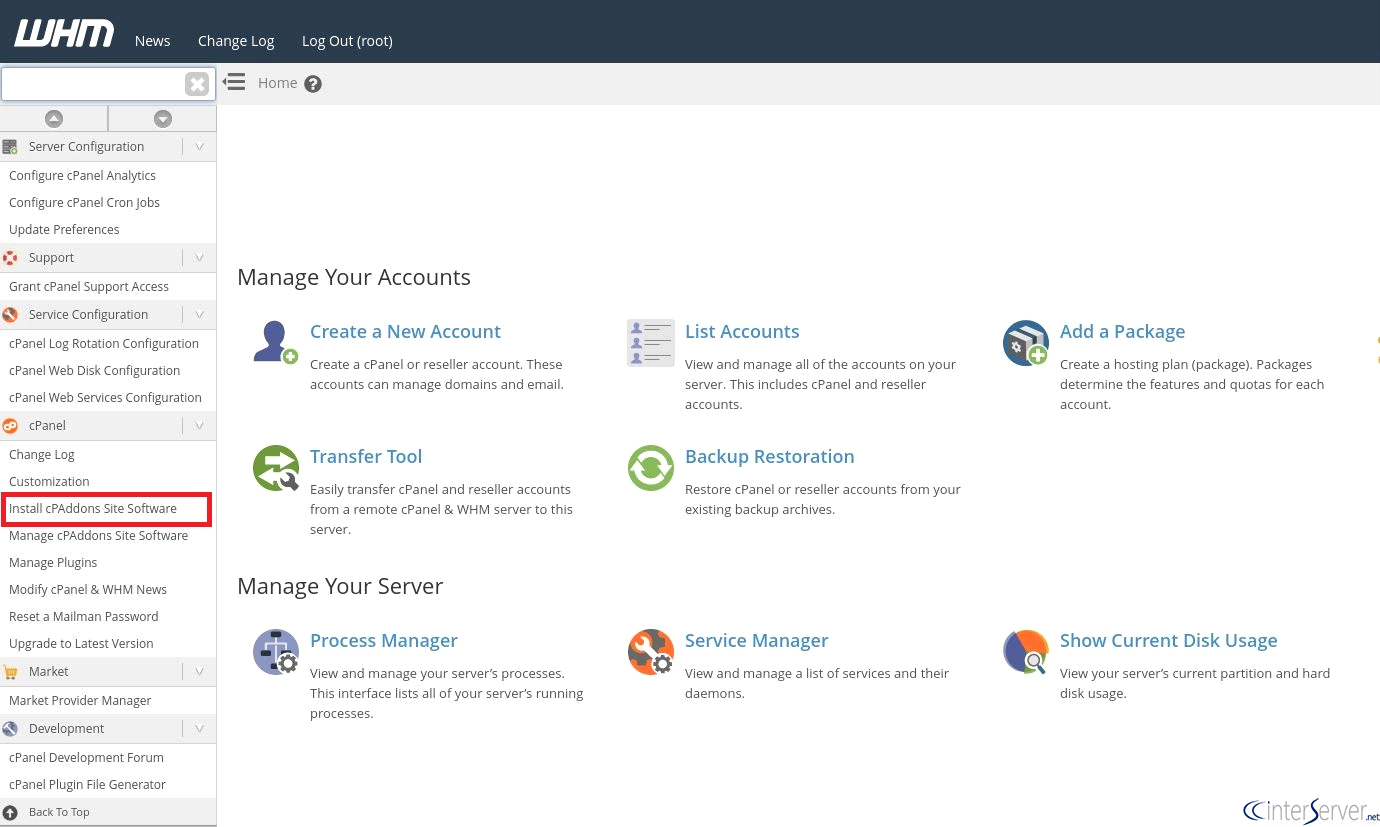Collapse the cPanel section chevron
The width and height of the screenshot is (1380, 827).
199,426
